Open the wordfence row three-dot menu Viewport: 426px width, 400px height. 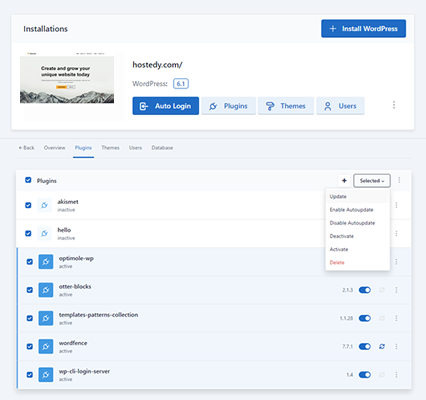(396, 347)
